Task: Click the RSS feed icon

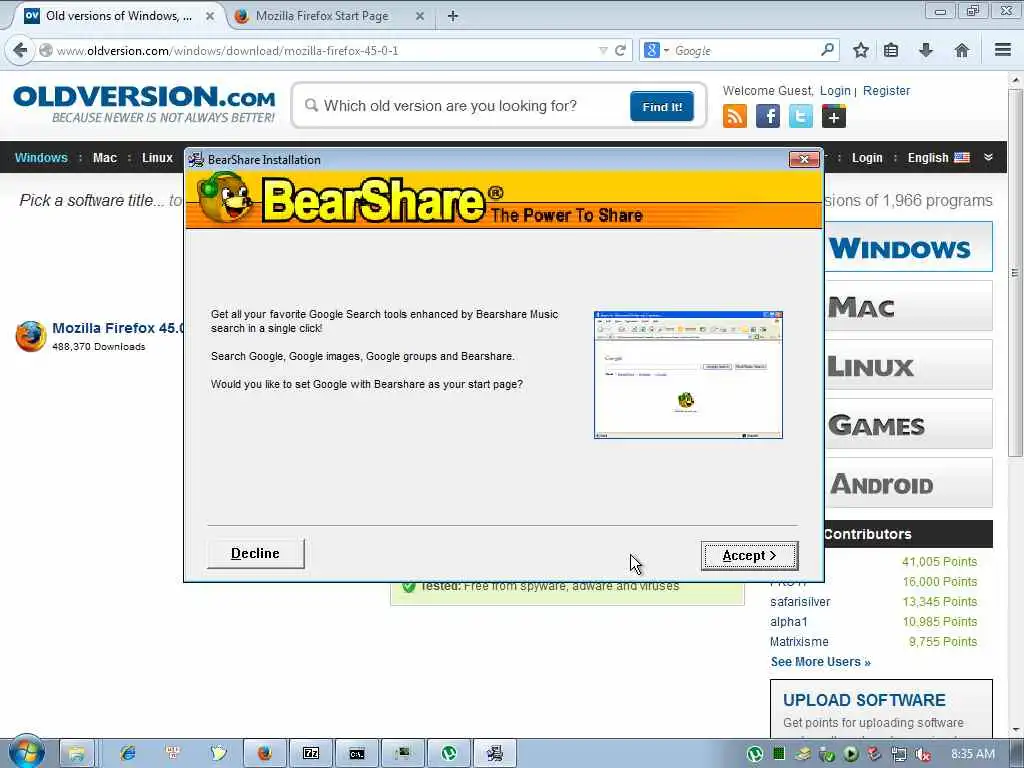Action: click(735, 116)
